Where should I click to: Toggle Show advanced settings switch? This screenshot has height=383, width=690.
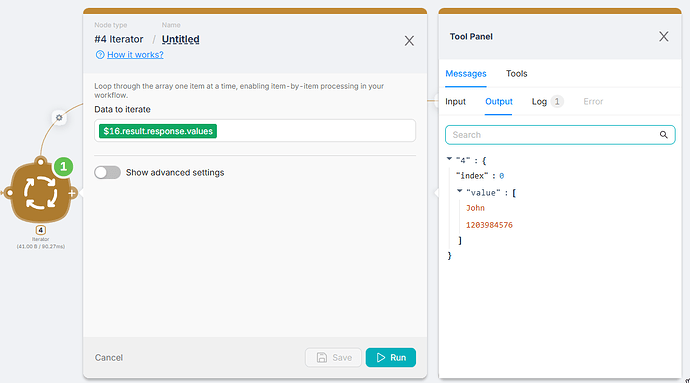tap(107, 173)
